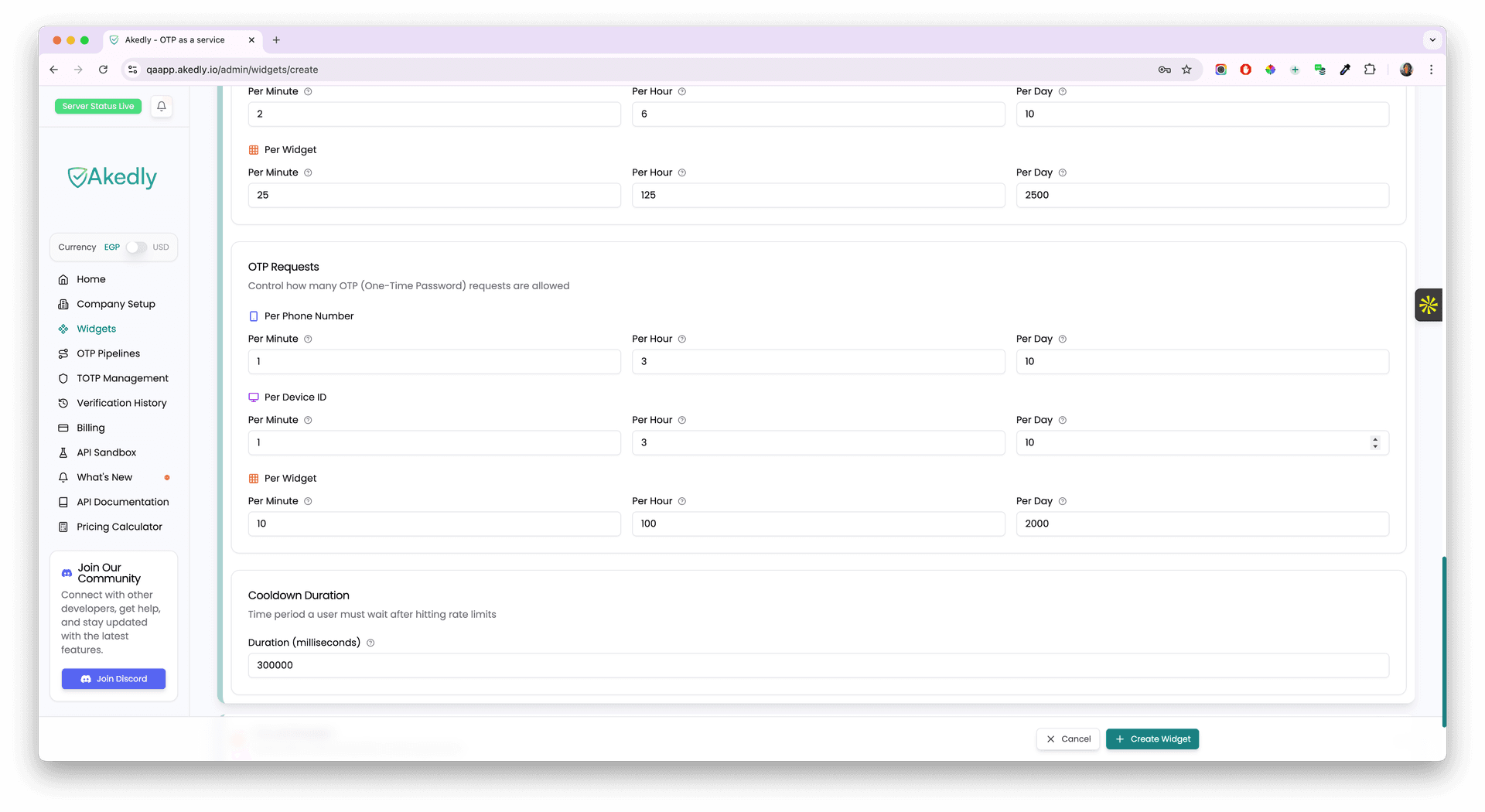Open Verification History via its clock icon
Viewport: 1485px width, 812px height.
click(x=63, y=403)
